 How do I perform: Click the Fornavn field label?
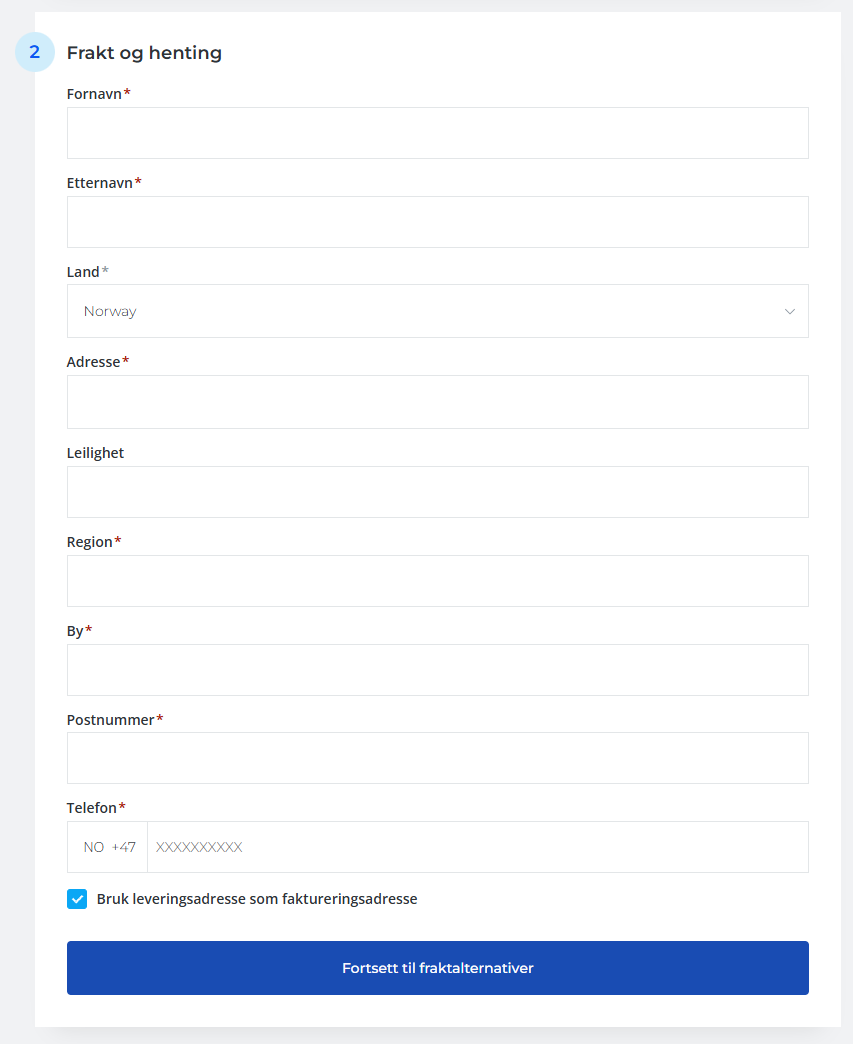[94, 94]
